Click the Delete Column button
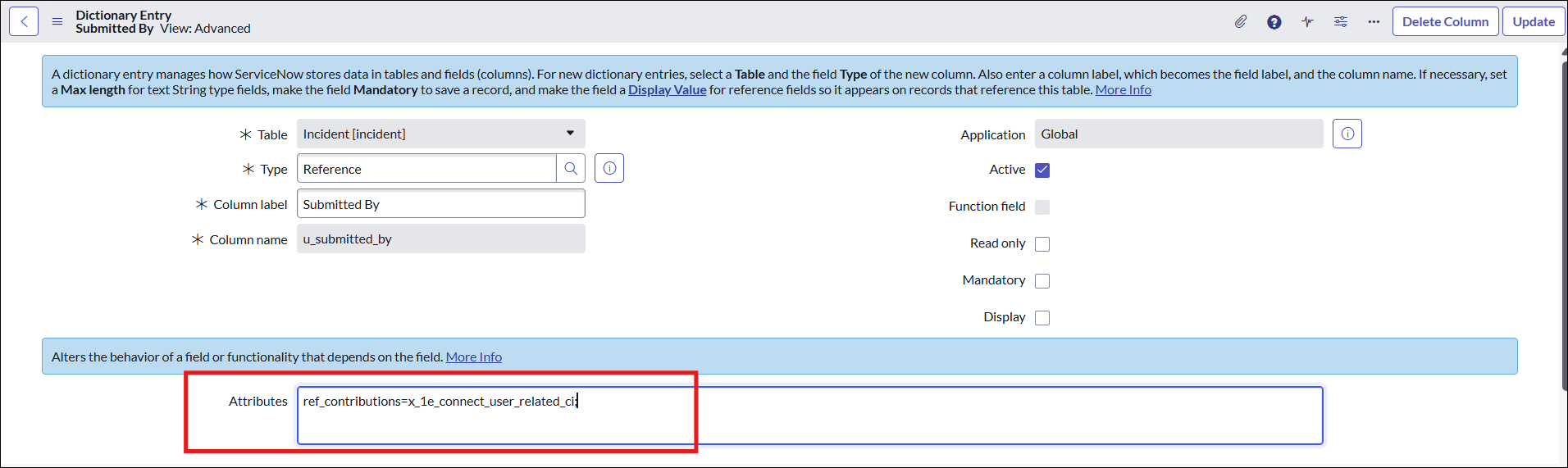 click(1445, 22)
